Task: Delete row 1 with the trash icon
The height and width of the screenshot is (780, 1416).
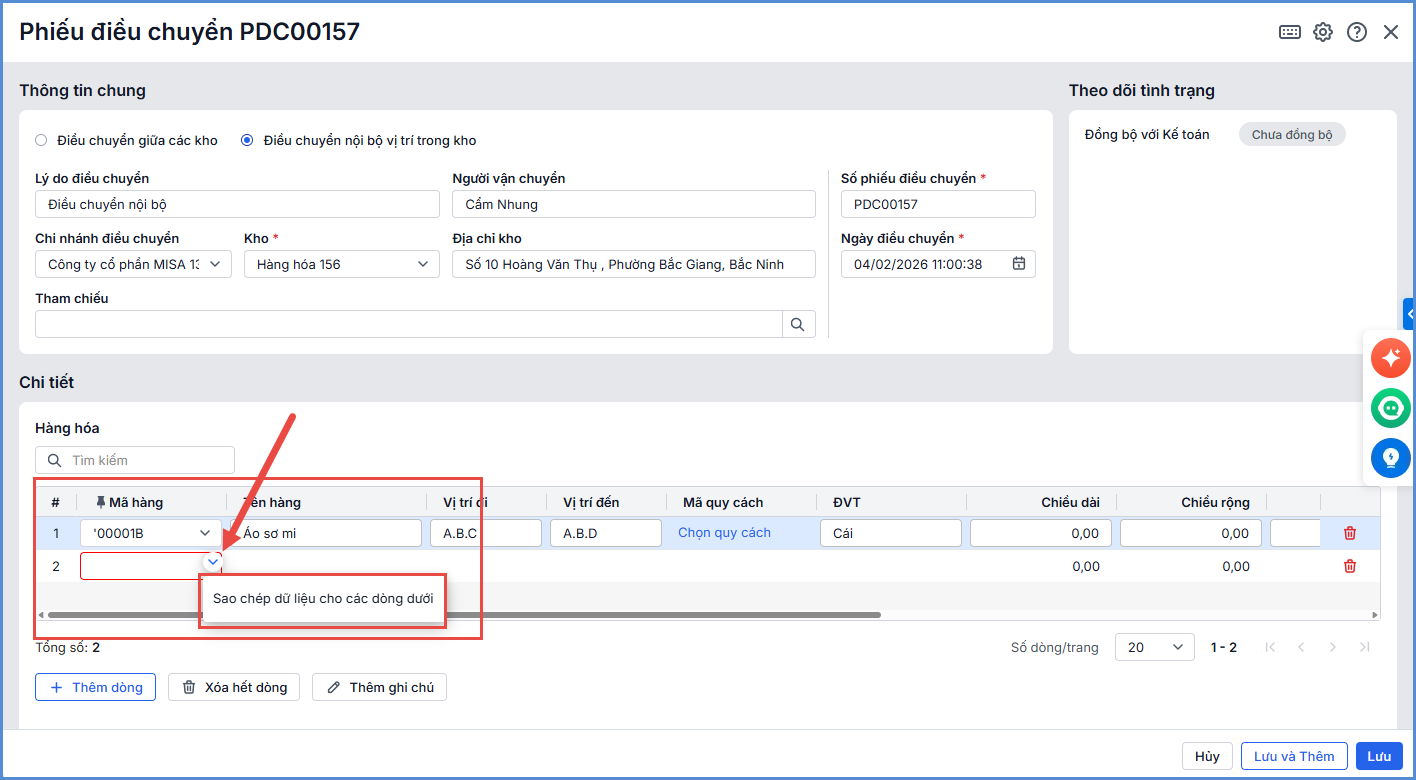Action: [1350, 534]
